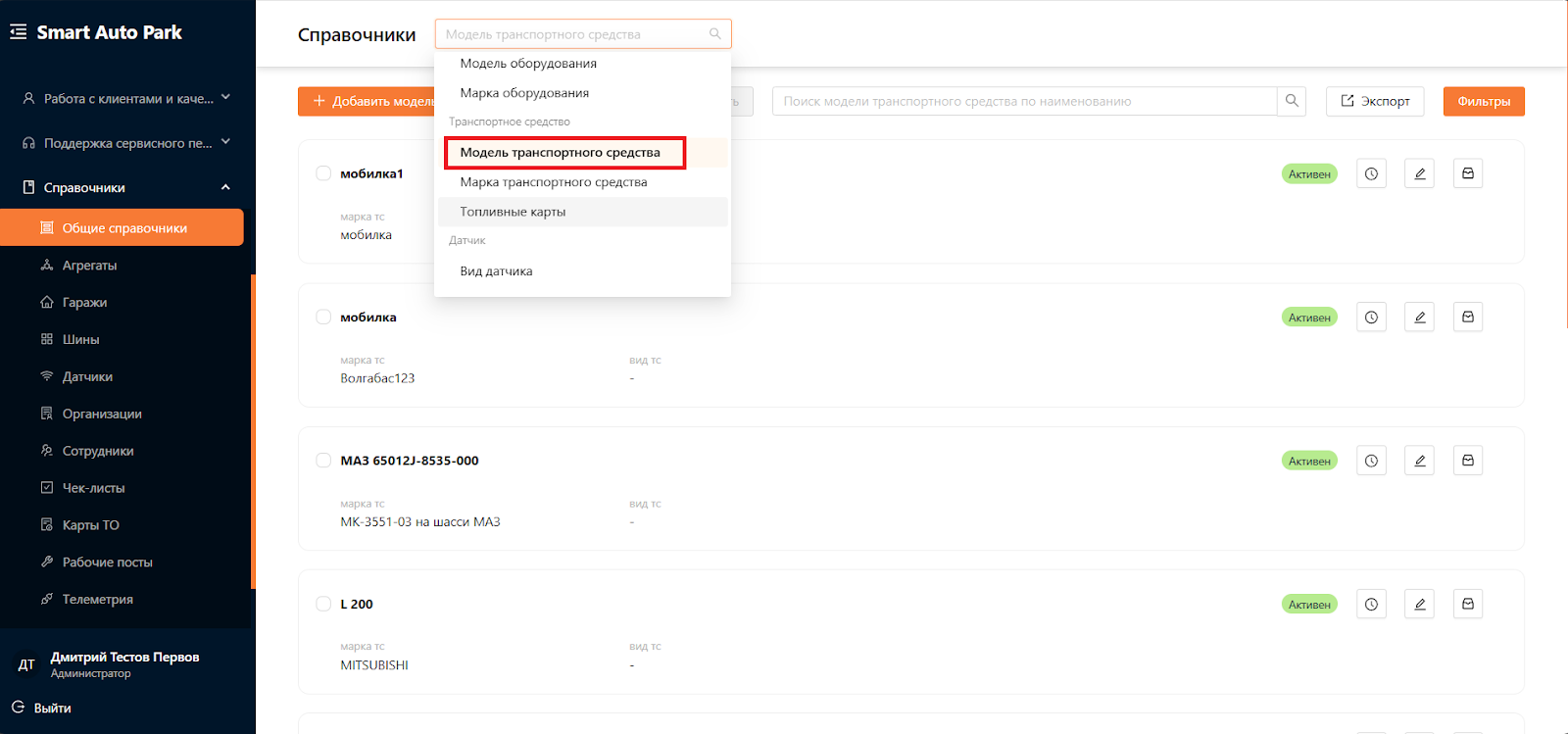Viewport: 1568px width, 734px height.
Task: Check the L 200 row checkbox
Action: [x=323, y=604]
